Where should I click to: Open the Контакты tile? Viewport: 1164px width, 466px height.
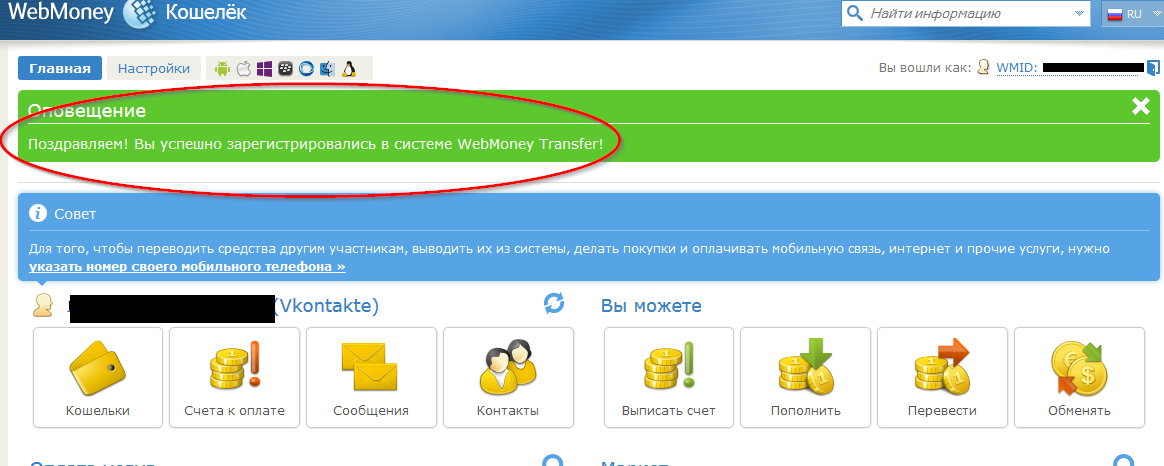tap(509, 377)
